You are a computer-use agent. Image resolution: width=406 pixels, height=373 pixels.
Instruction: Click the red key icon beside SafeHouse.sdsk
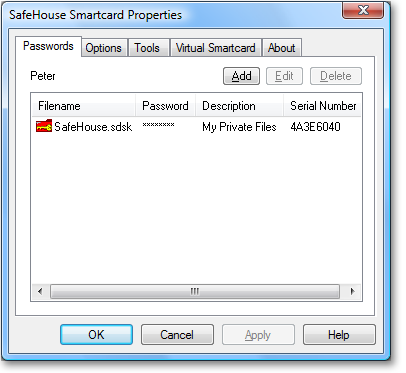[x=44, y=126]
